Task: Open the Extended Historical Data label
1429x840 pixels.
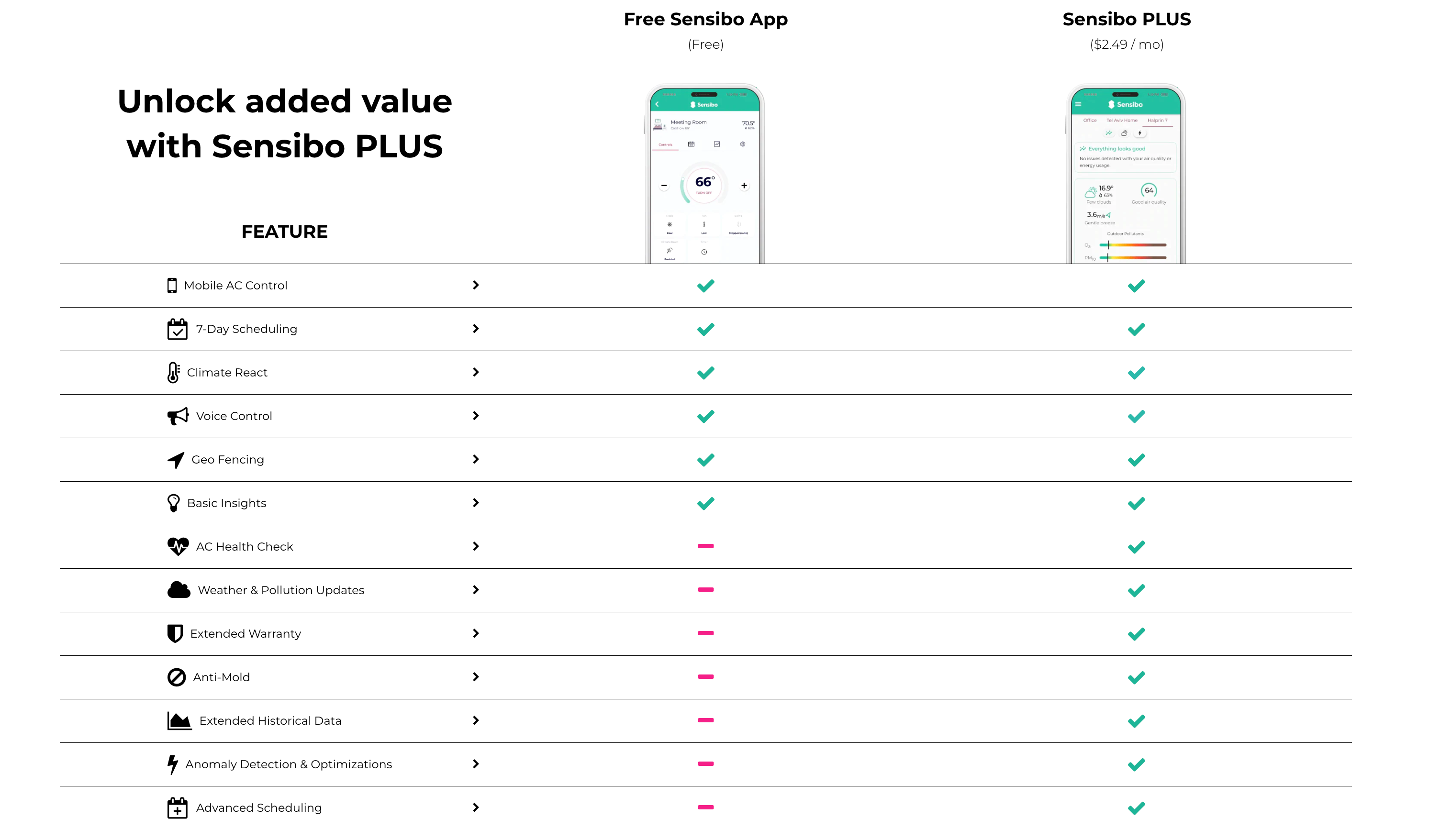Action: 270,721
